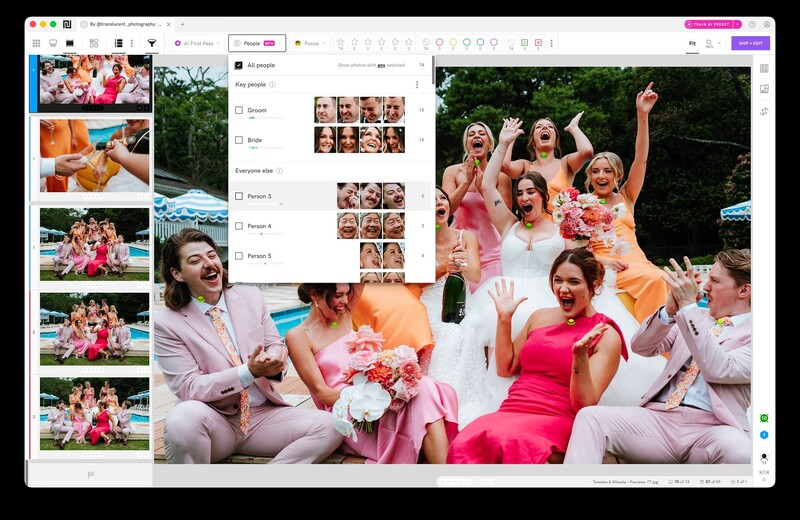Select the Fit zoom option
This screenshot has width=800, height=520.
[x=692, y=43]
